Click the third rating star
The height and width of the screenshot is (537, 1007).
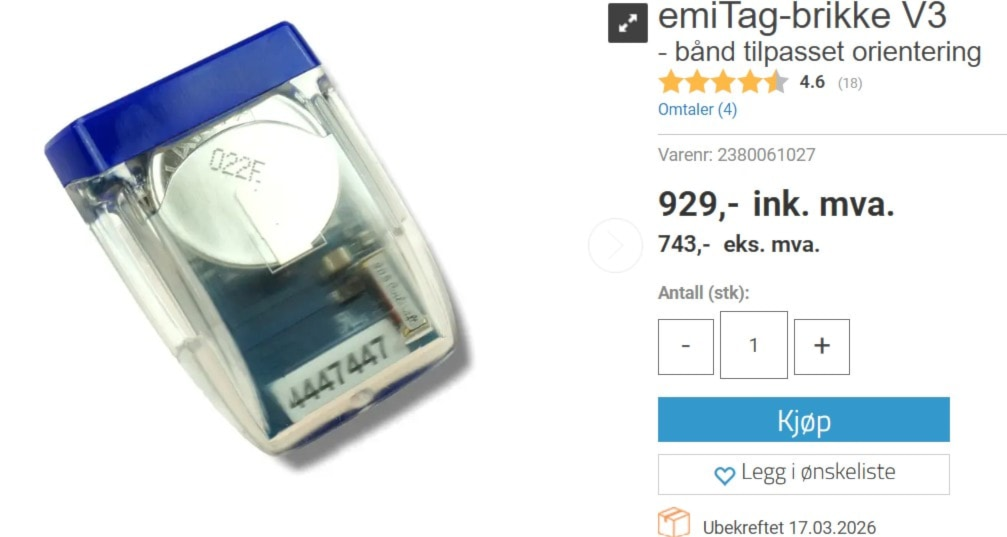pos(723,82)
